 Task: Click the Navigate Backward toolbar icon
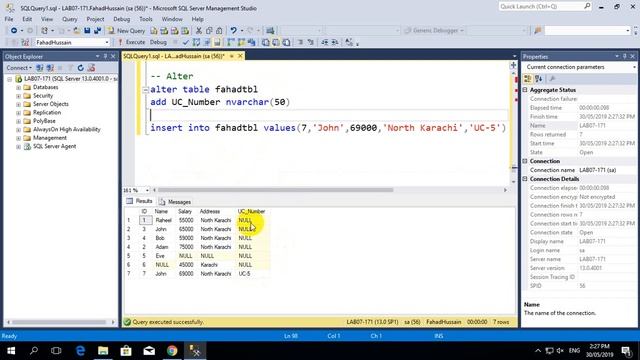click(x=14, y=31)
